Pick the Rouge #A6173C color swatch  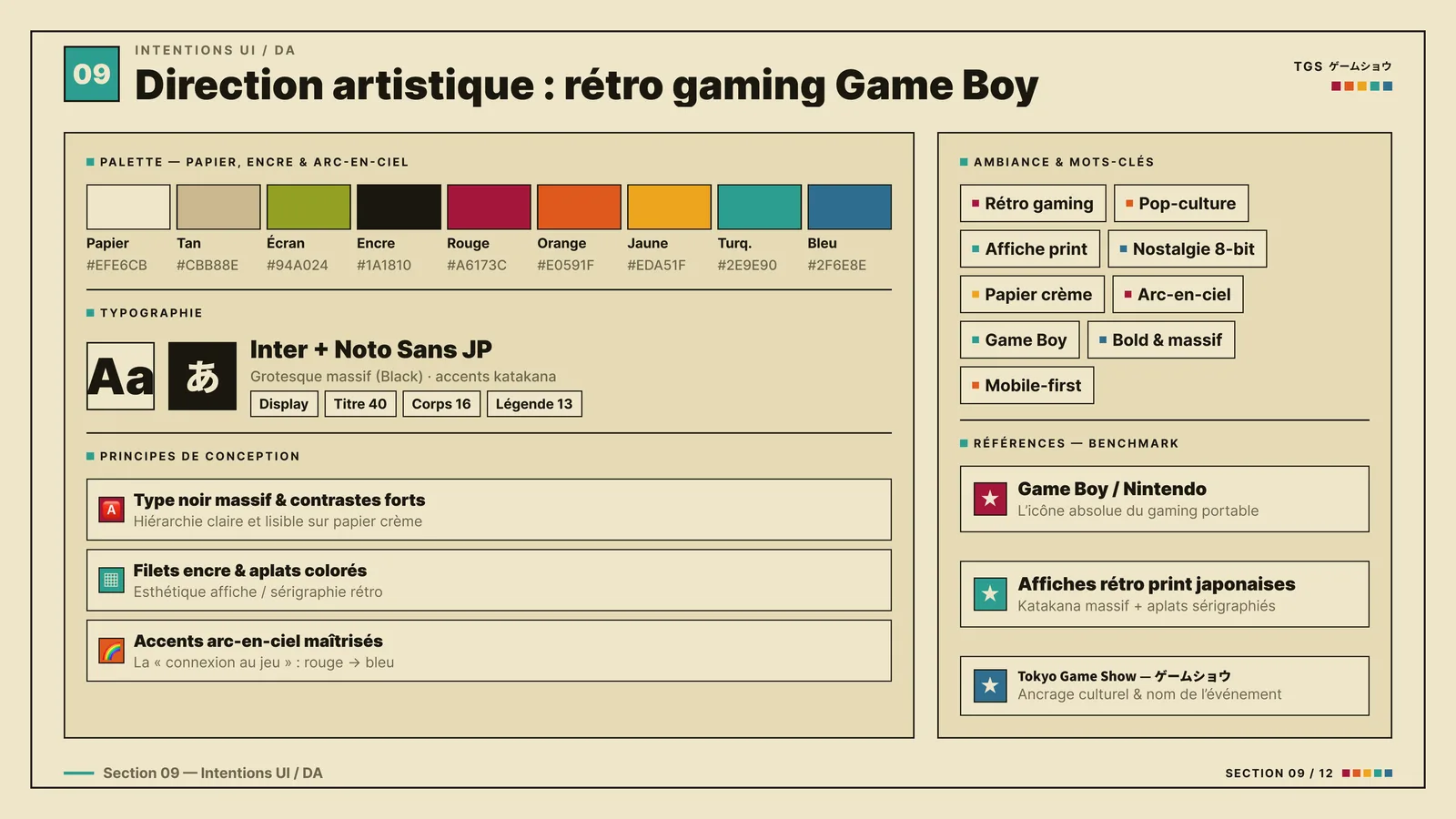(489, 207)
